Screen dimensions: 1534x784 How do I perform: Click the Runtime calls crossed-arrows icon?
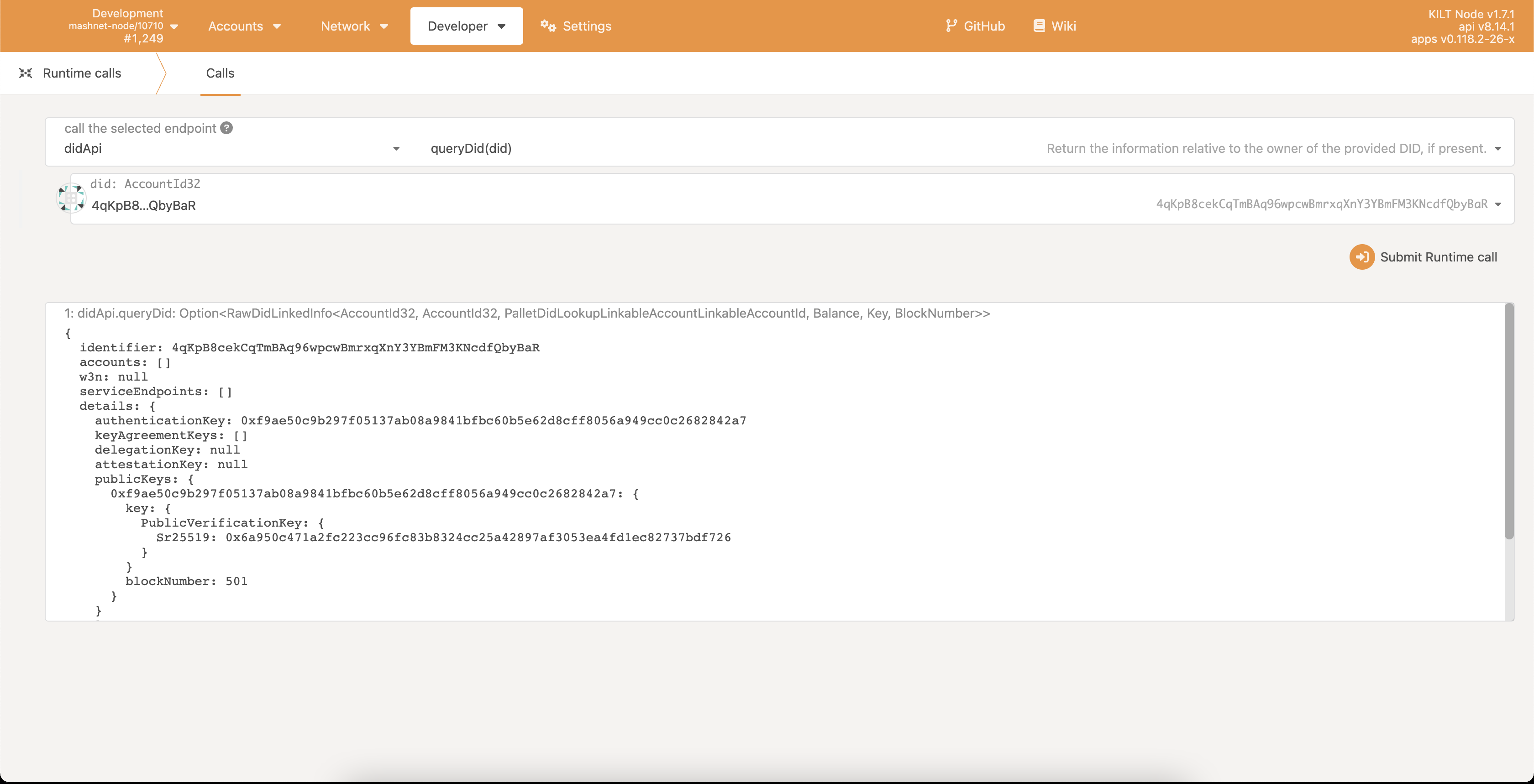point(25,73)
